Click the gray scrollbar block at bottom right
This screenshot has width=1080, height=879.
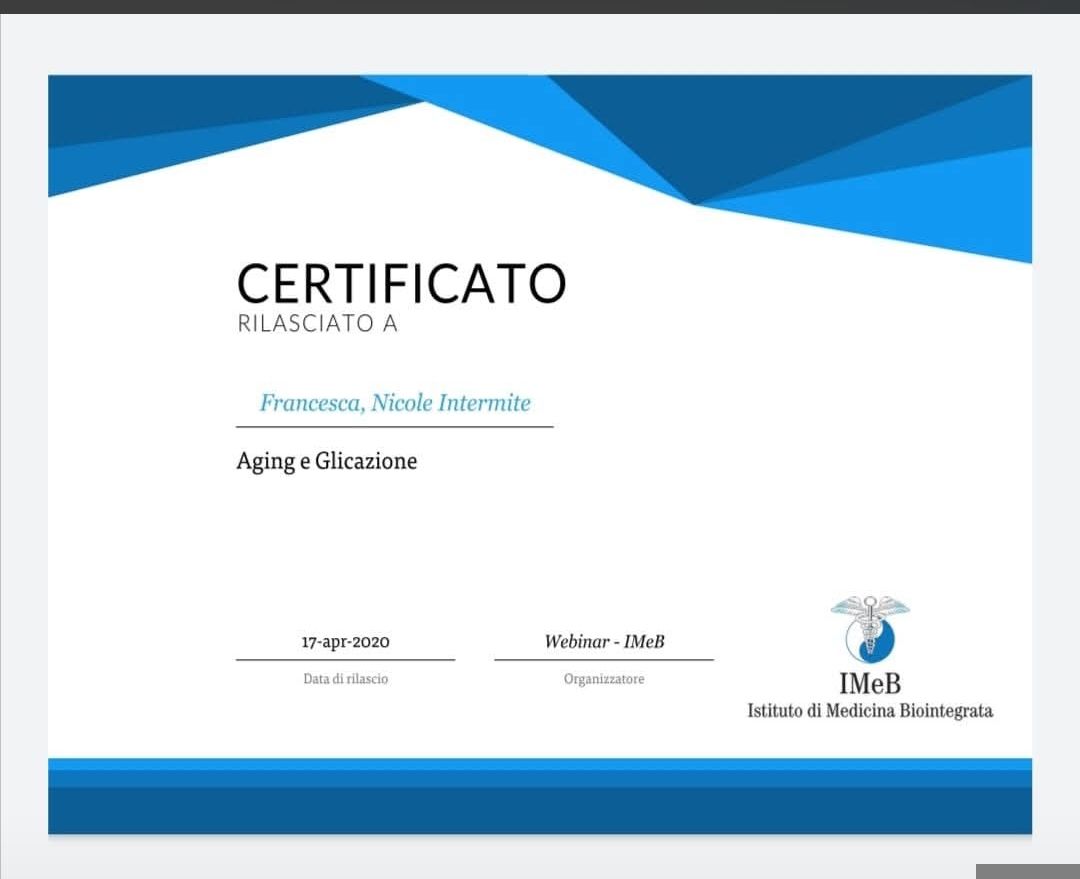click(x=1027, y=871)
